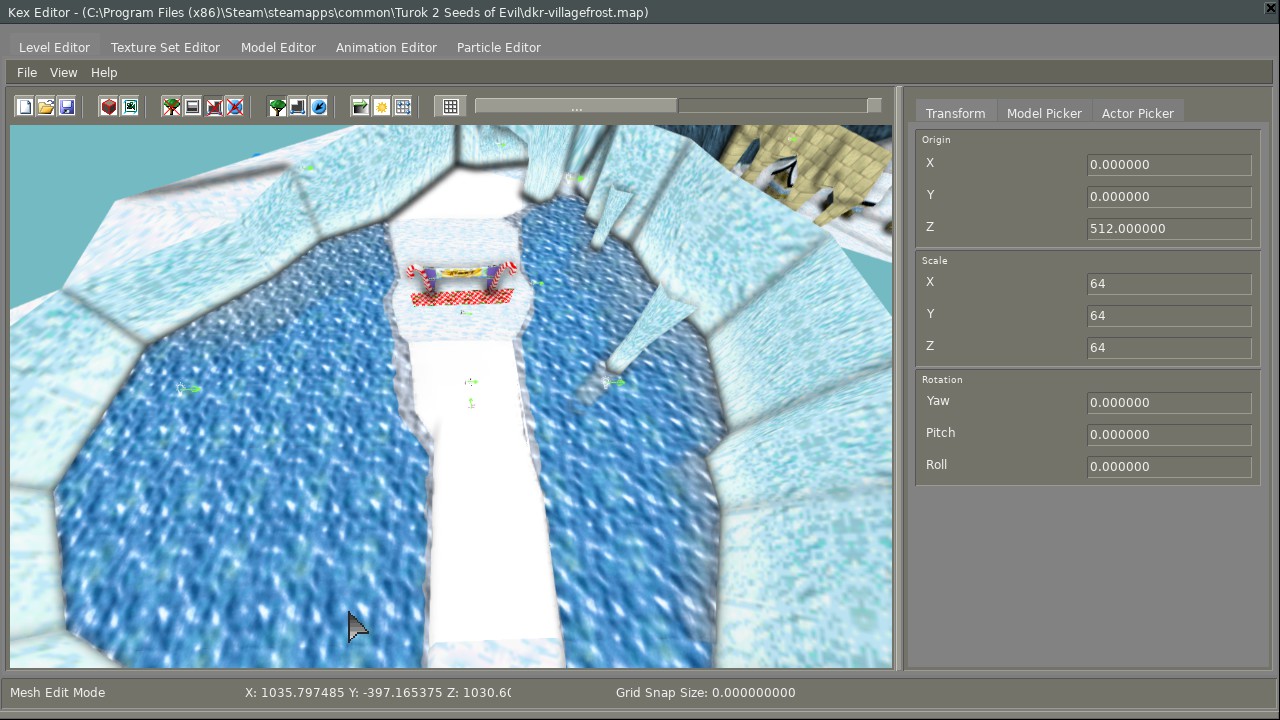Toggle the grid display button
The height and width of the screenshot is (720, 1280).
click(451, 107)
